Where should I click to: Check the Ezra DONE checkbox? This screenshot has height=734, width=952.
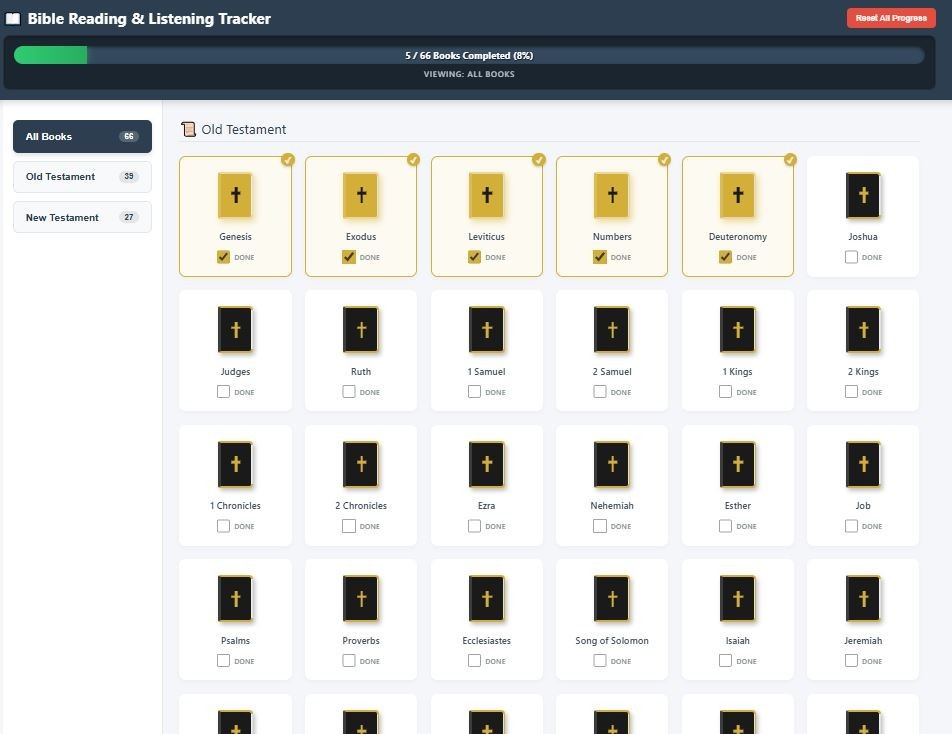[x=474, y=526]
